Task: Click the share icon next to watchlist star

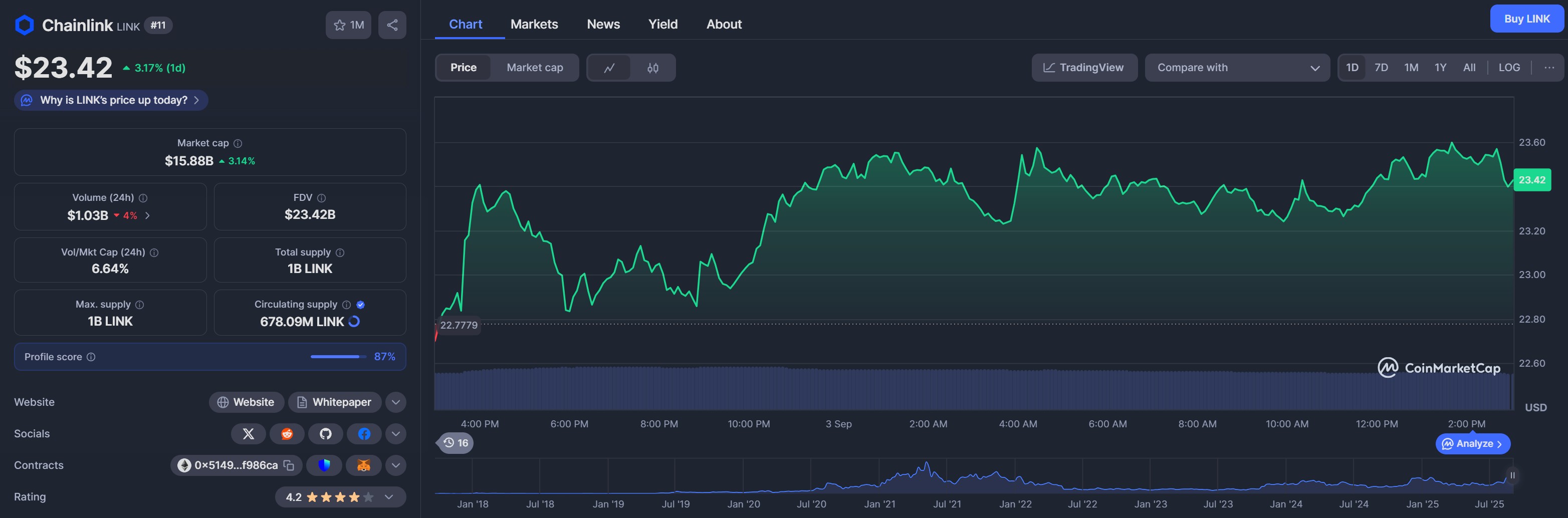Action: coord(392,25)
